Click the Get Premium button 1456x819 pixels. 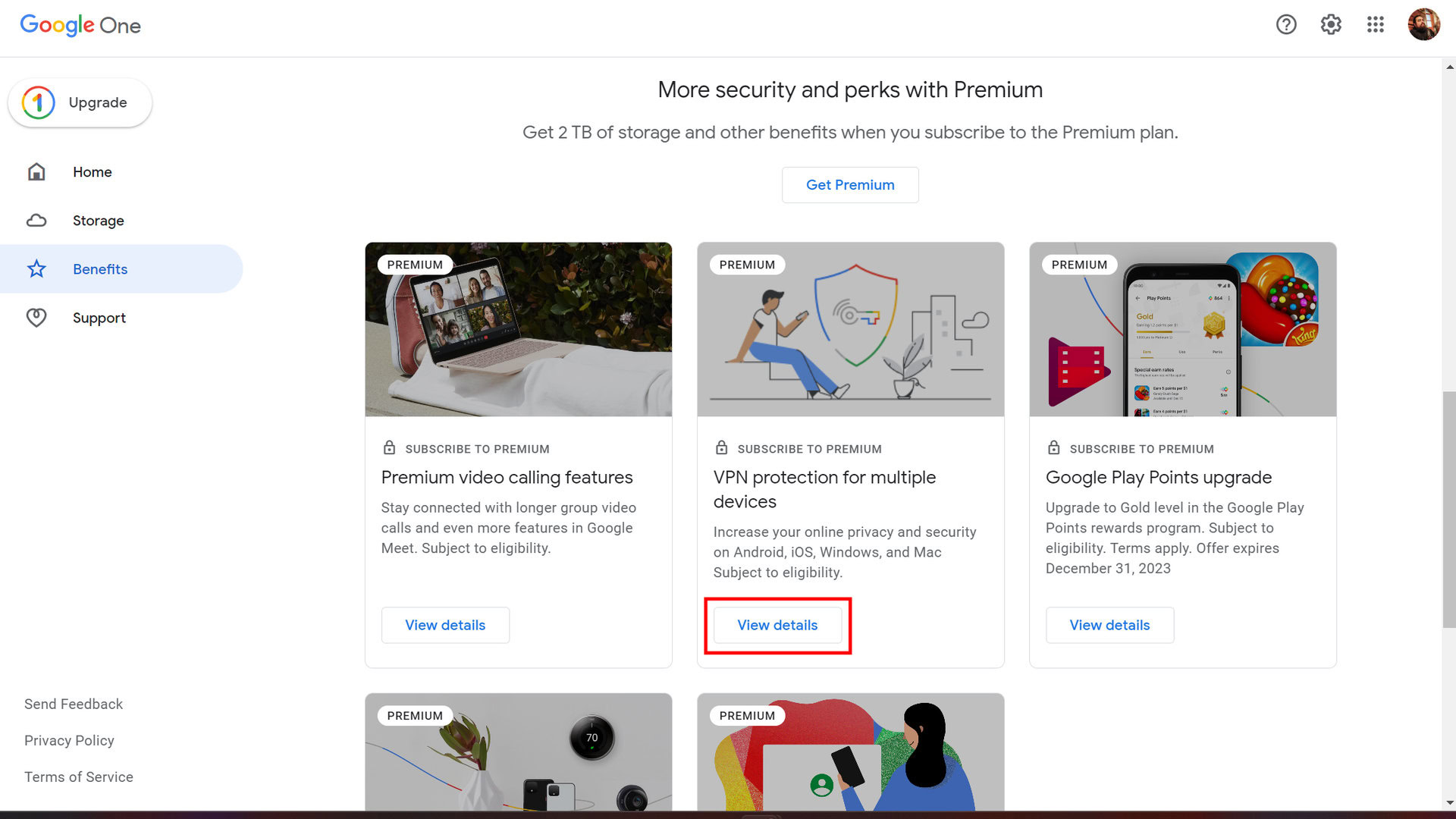tap(850, 185)
